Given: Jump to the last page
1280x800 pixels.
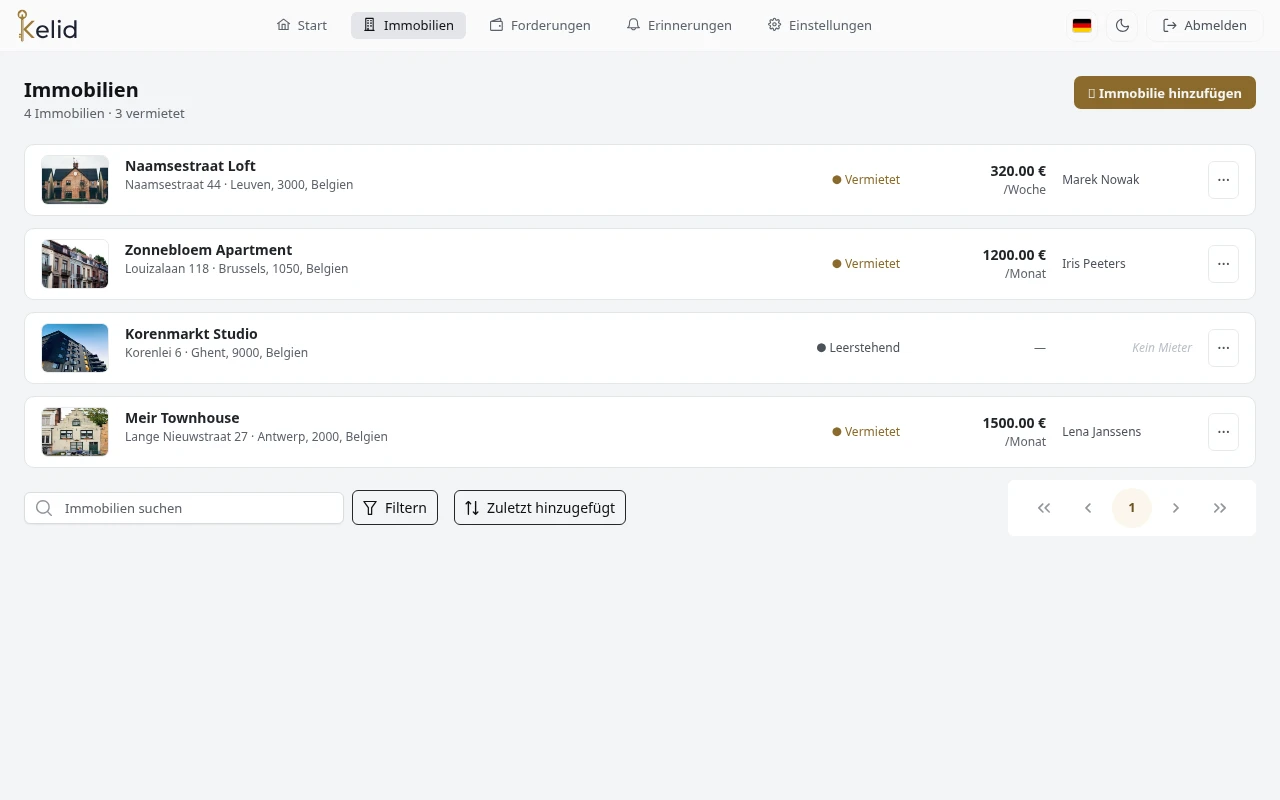Looking at the screenshot, I should point(1220,508).
